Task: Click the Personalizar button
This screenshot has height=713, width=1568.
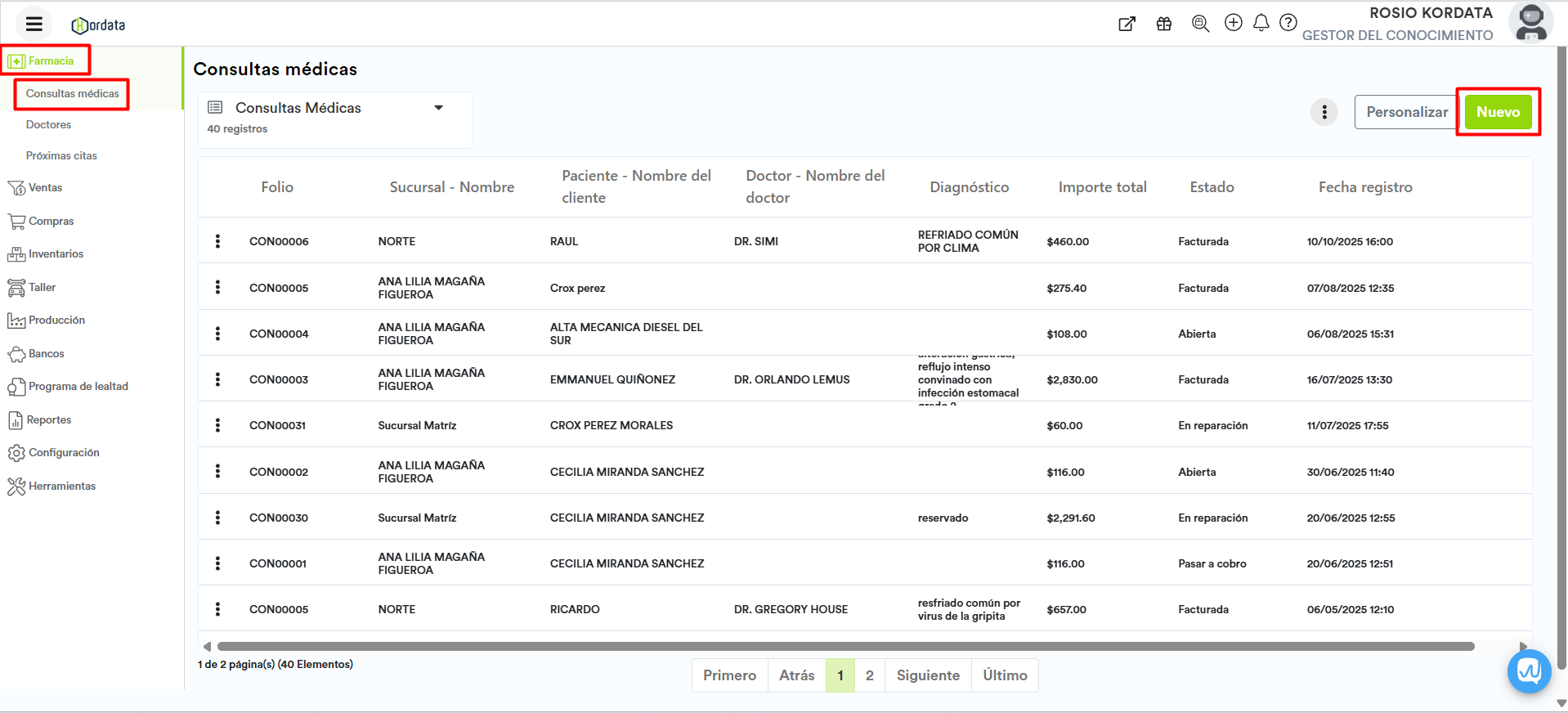Action: tap(1406, 112)
